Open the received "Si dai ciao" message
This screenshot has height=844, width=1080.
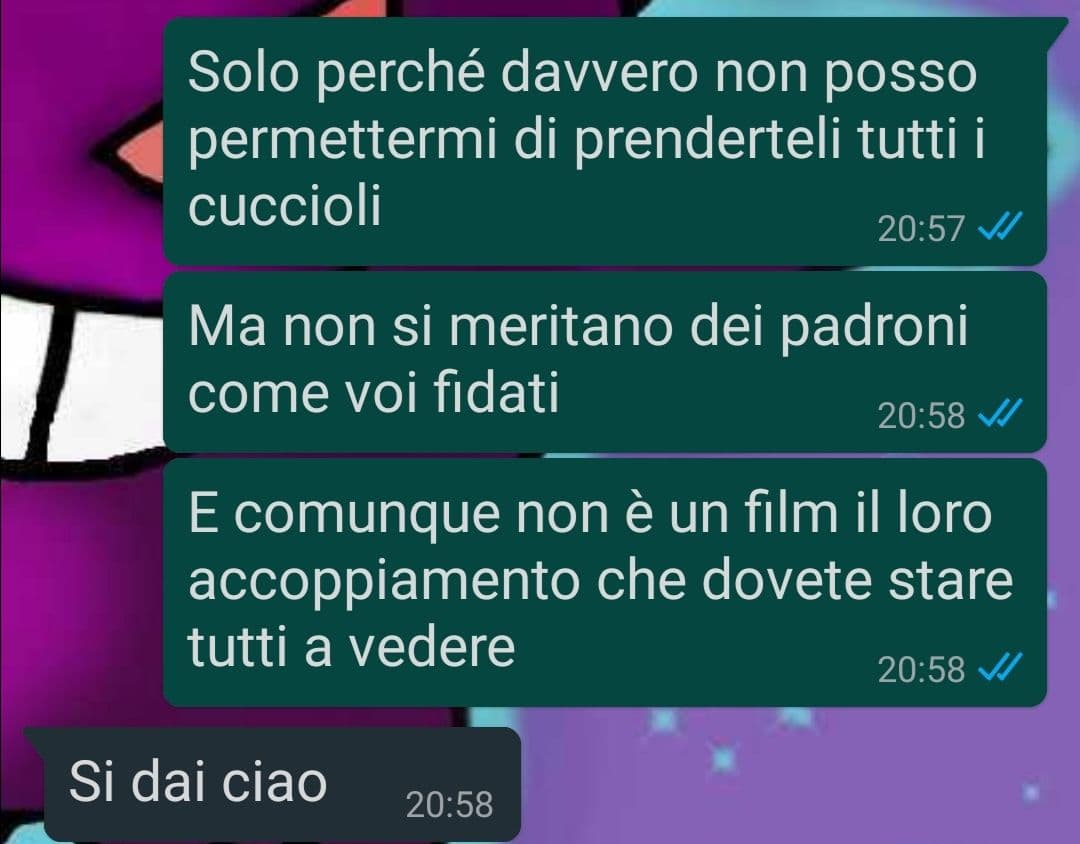[282, 784]
